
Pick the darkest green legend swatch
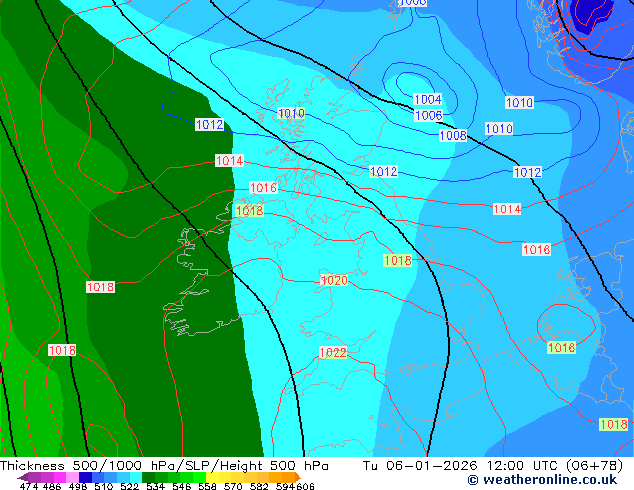pos(148,477)
